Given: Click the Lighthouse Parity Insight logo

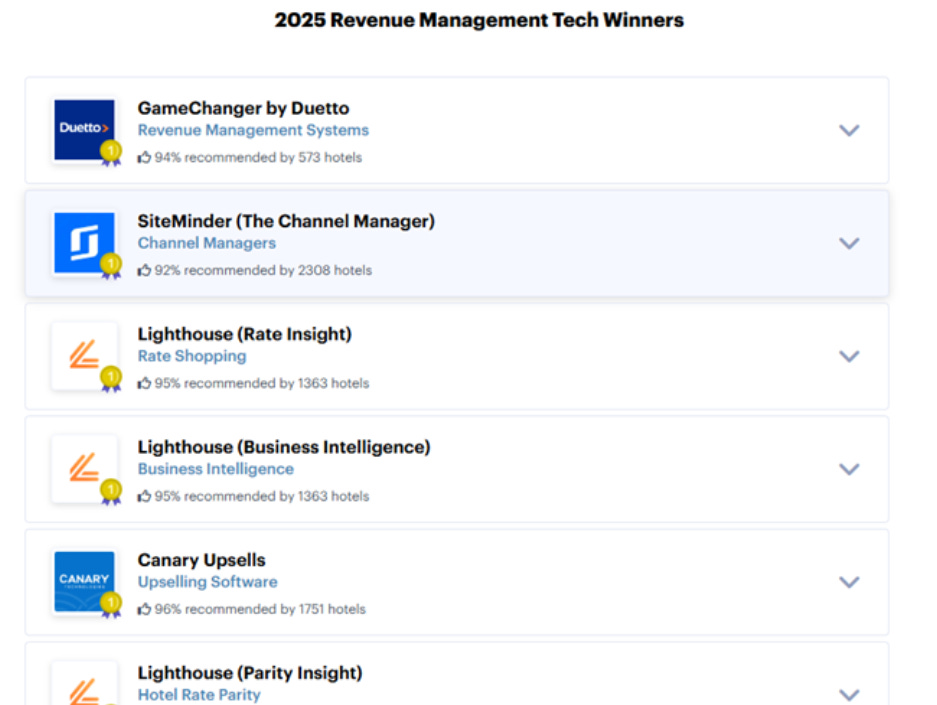Looking at the screenshot, I should 84,685.
